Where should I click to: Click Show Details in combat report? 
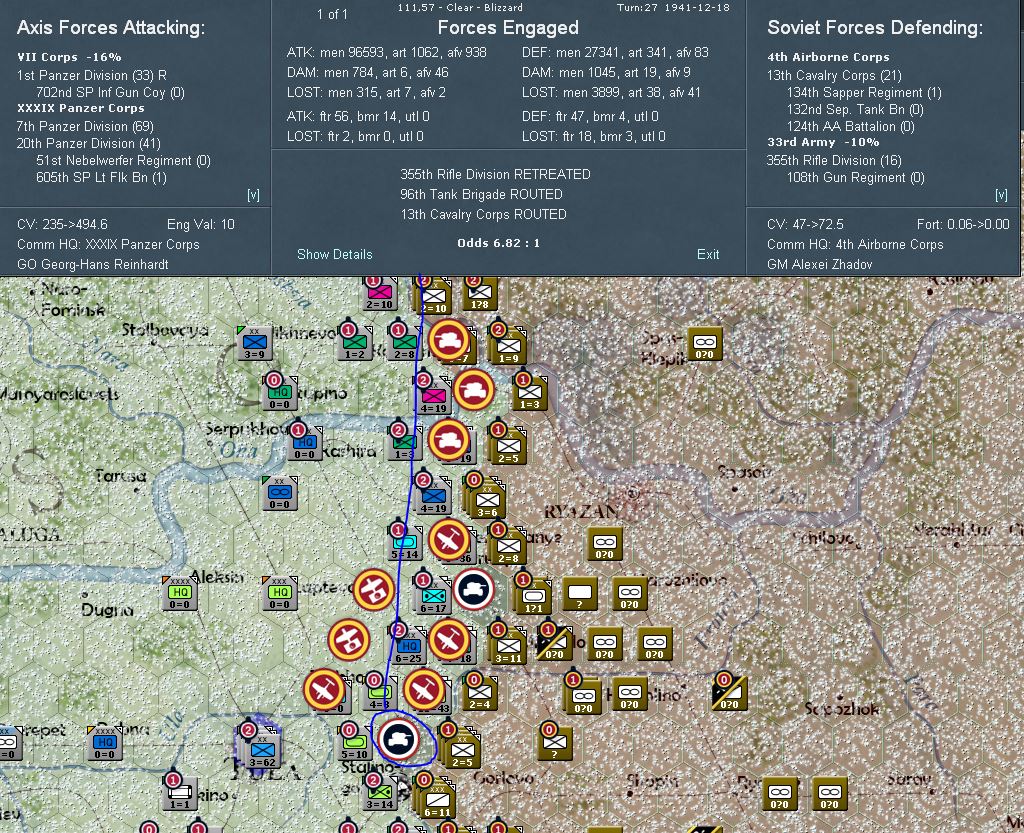tap(334, 255)
